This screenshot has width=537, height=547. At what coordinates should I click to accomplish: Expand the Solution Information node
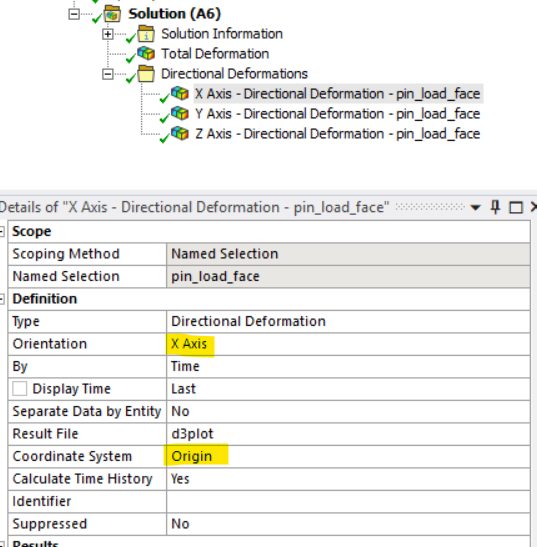click(x=107, y=34)
